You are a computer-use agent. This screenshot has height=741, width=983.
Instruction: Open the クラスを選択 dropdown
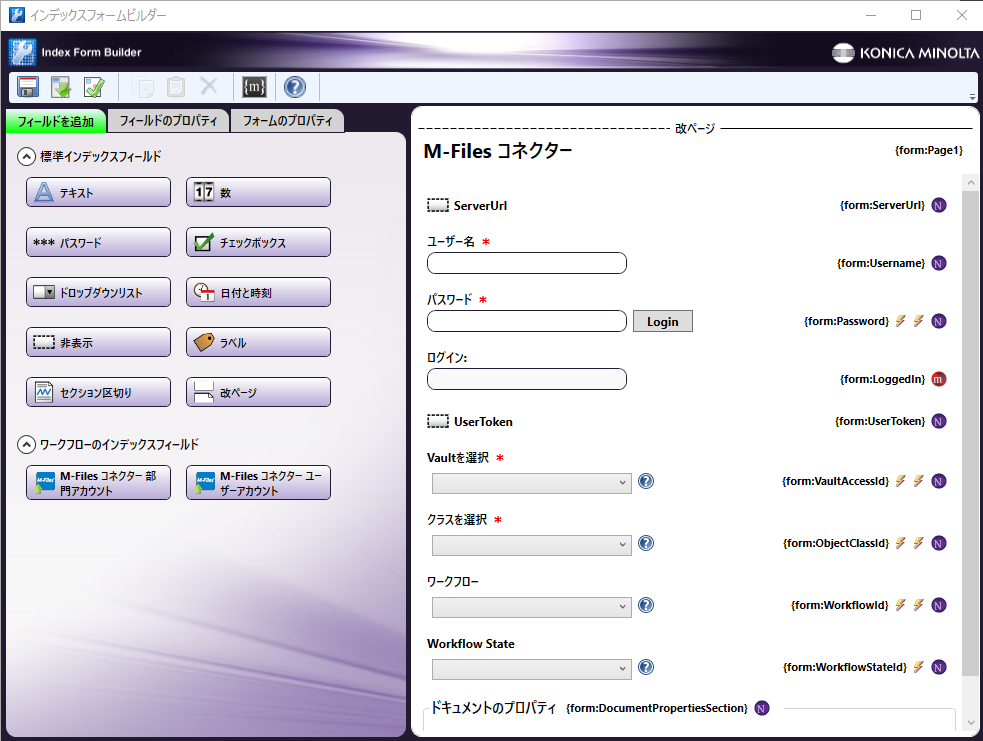[x=532, y=545]
